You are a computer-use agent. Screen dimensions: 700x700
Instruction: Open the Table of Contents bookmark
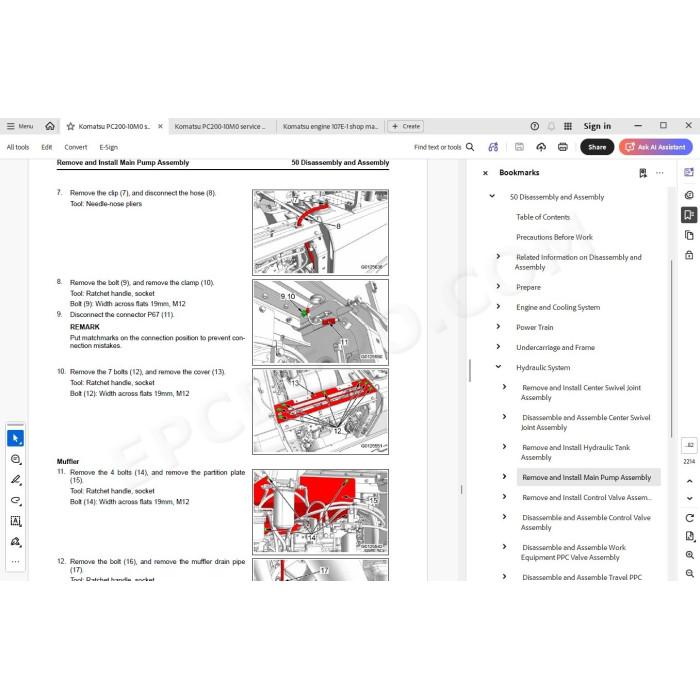click(x=543, y=217)
